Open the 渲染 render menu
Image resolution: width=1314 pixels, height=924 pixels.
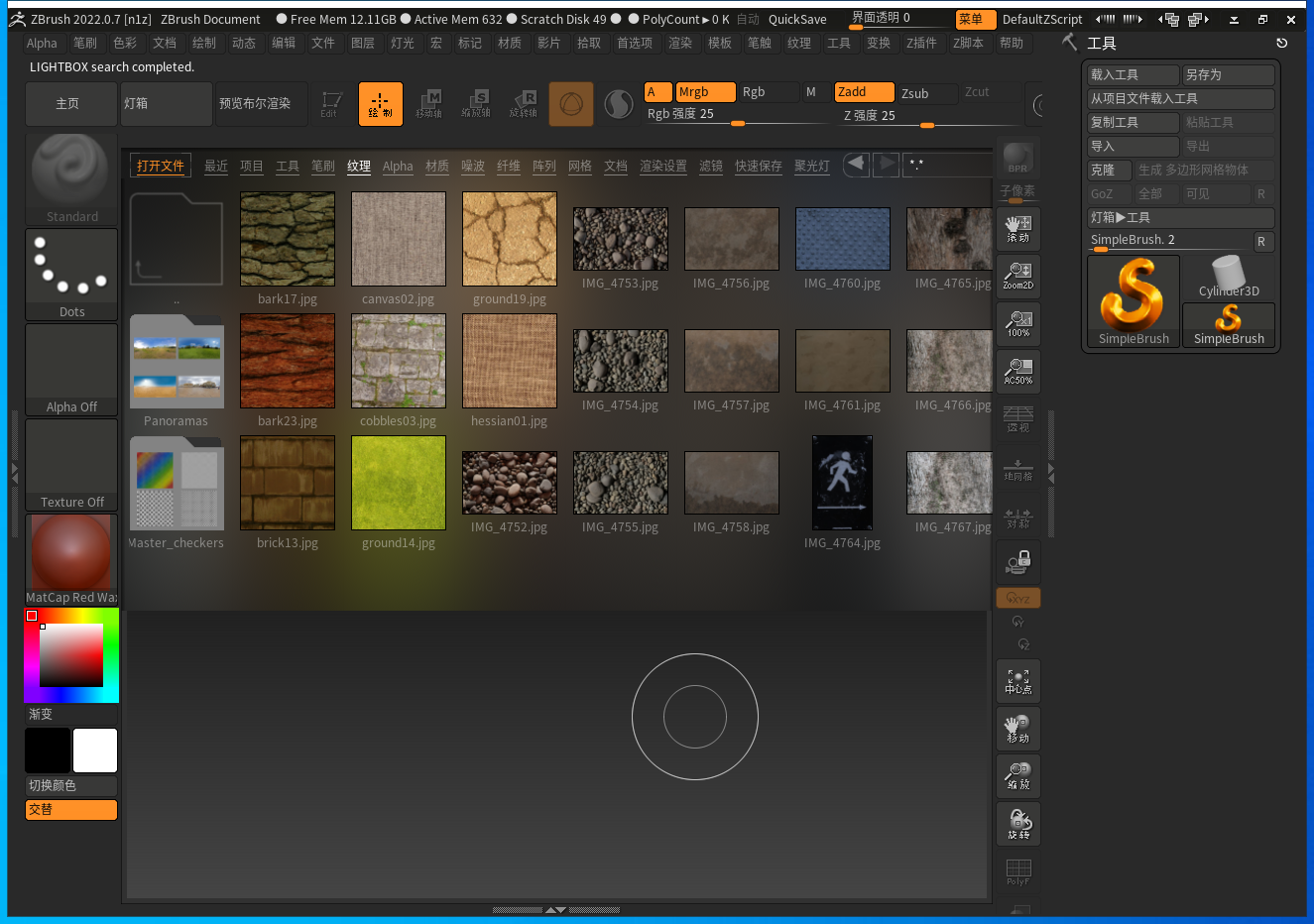680,43
